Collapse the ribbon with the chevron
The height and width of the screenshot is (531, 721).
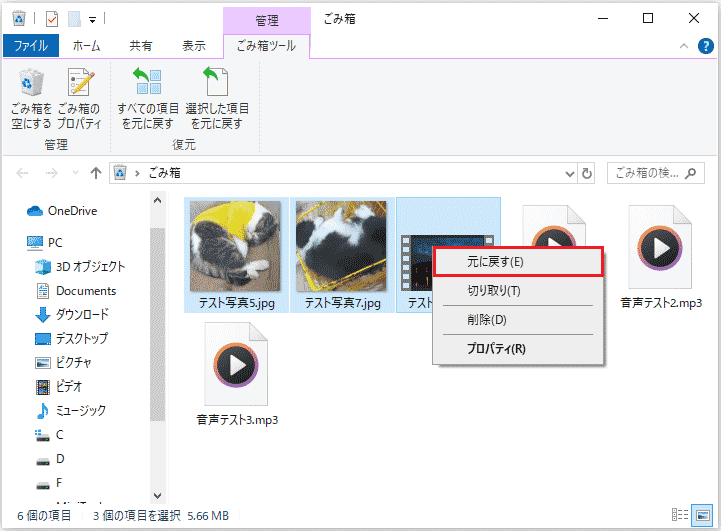point(685,46)
